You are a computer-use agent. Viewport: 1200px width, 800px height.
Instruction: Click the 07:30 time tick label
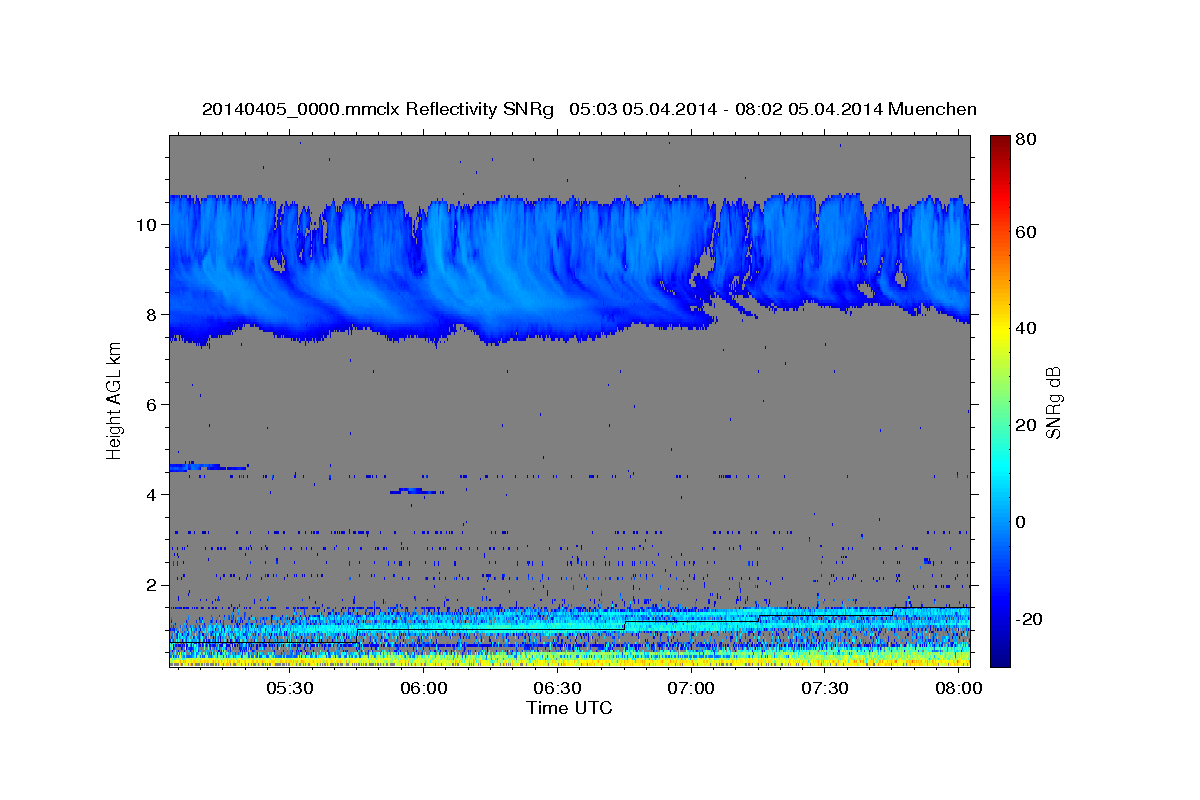pos(825,689)
